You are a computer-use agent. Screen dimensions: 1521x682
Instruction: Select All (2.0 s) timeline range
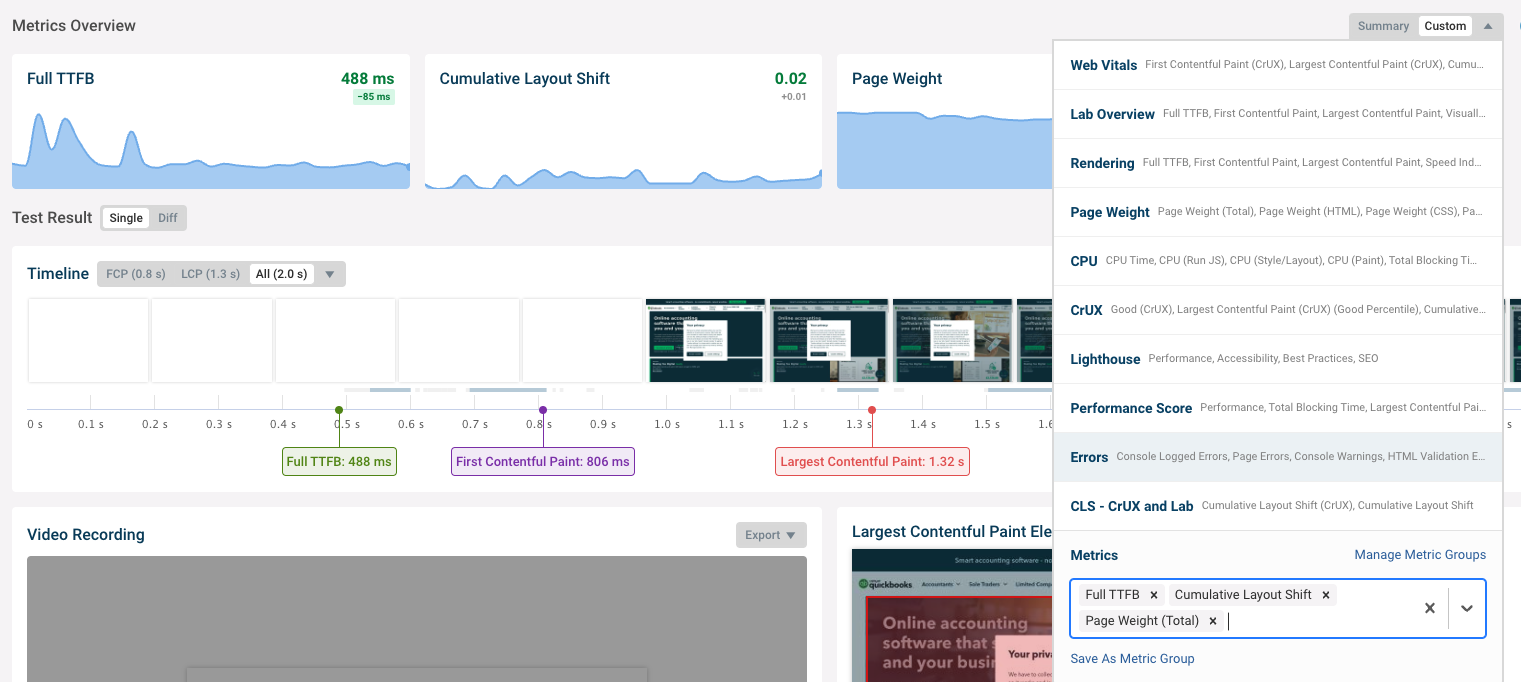point(282,274)
